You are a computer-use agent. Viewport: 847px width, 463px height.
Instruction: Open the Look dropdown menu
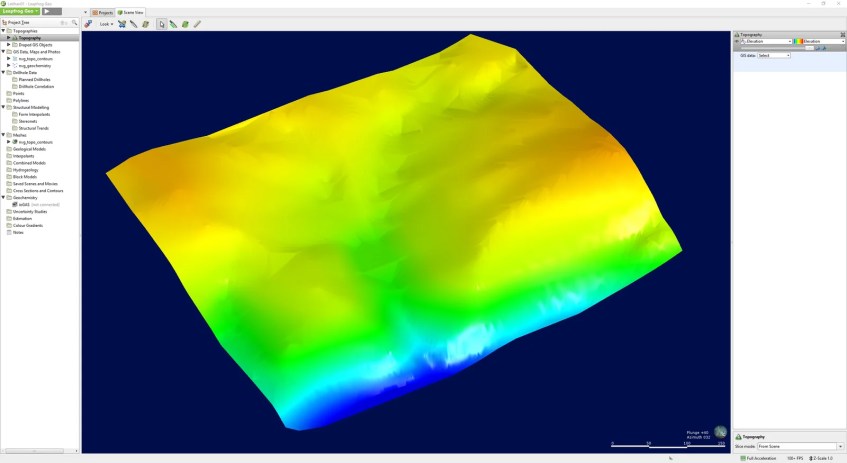coord(106,24)
